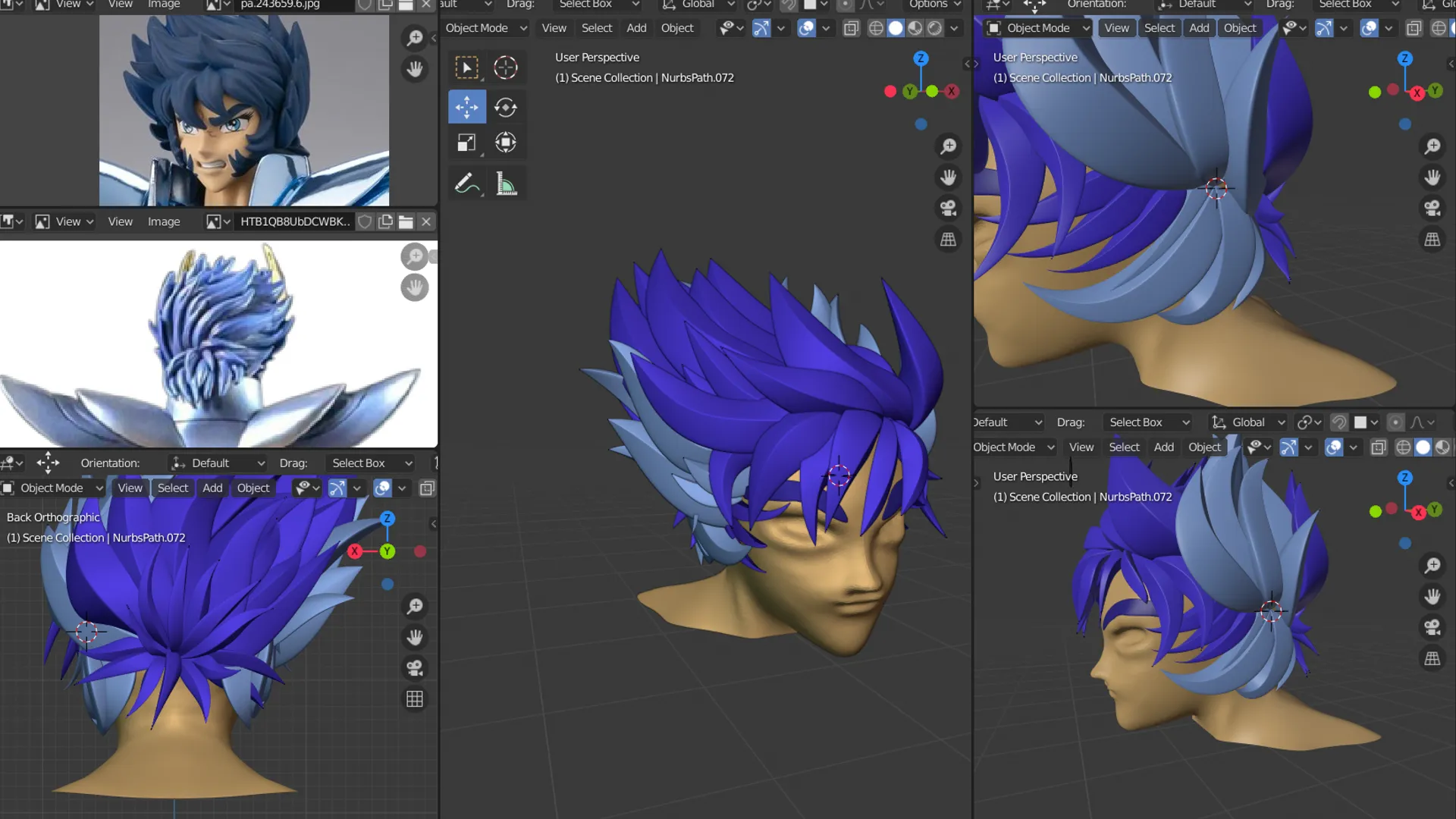The height and width of the screenshot is (819, 1456).
Task: Toggle overlays in Back Orthographic viewport header
Action: (382, 488)
